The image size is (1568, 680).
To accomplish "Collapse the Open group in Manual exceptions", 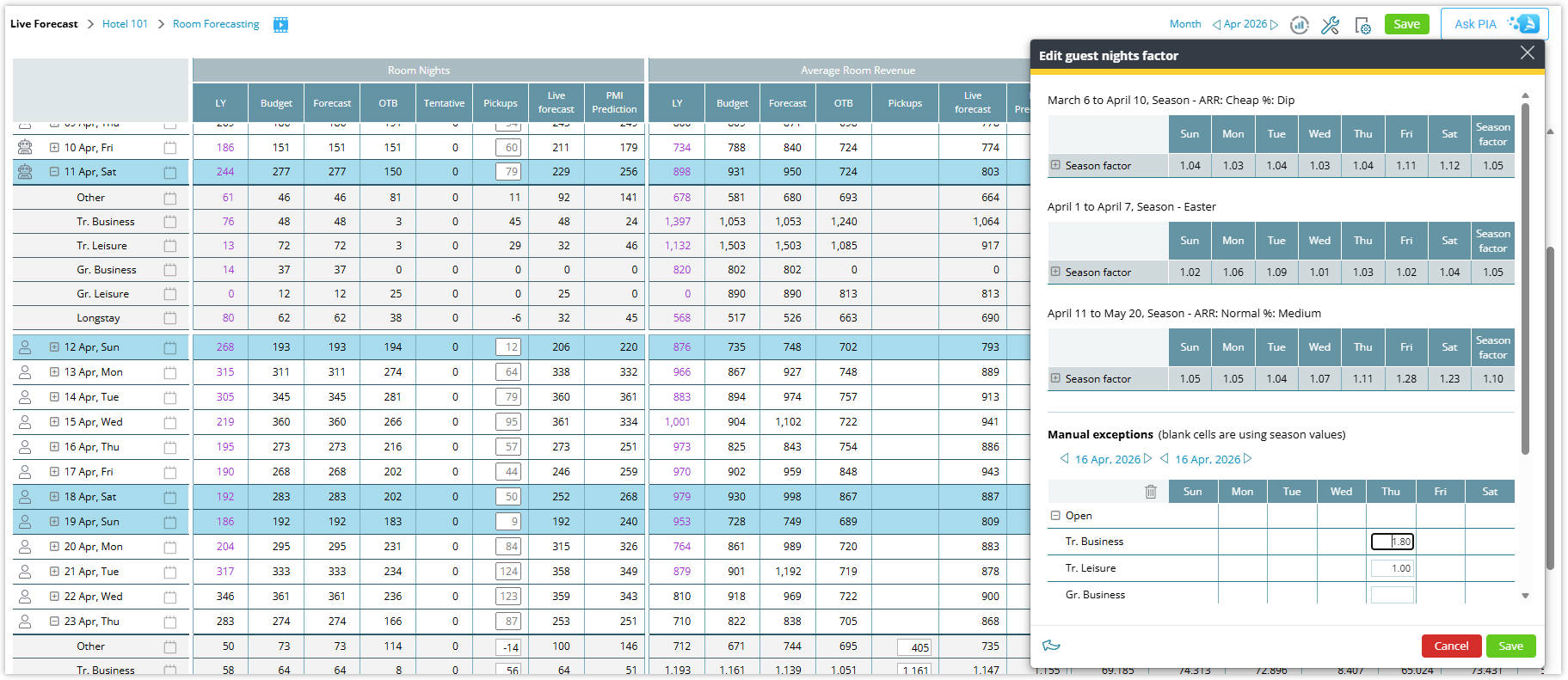I will click(x=1055, y=516).
